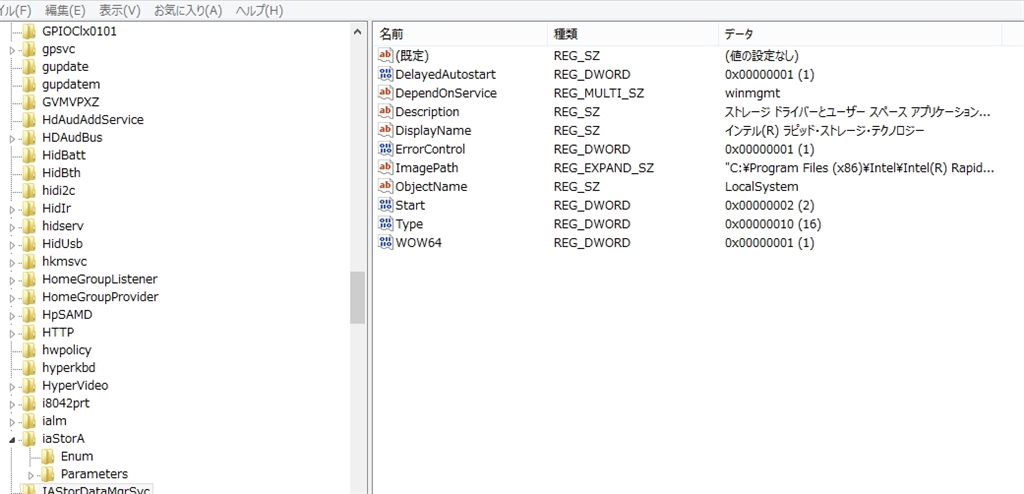
Task: Expand the HTTP key
Action: [12, 333]
